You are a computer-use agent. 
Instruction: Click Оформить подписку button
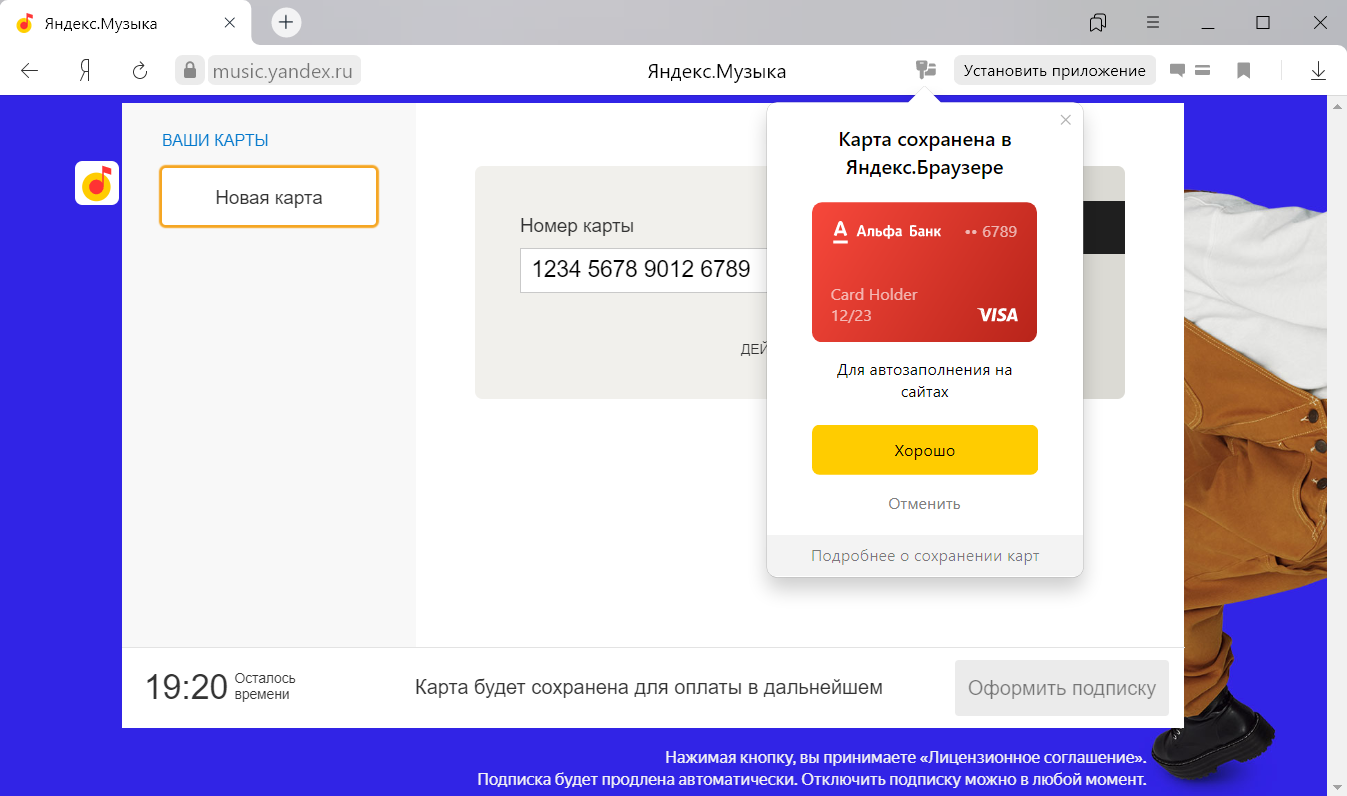pyautogui.click(x=1061, y=688)
